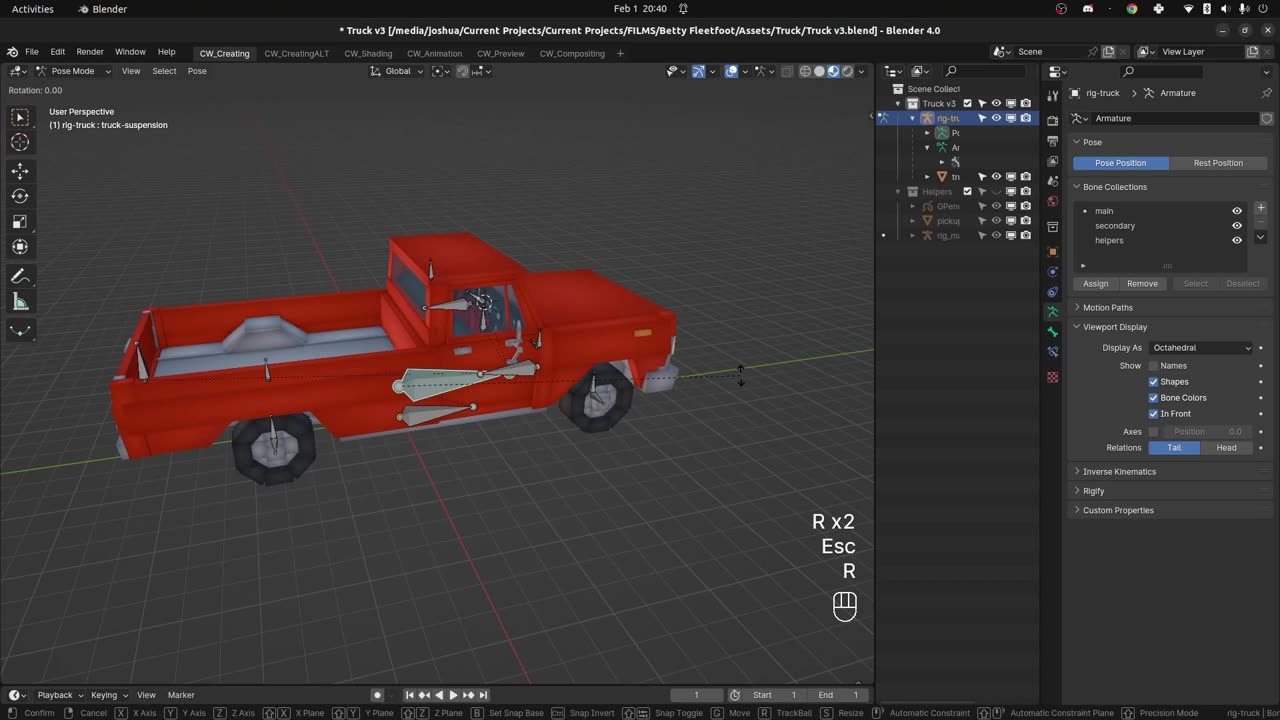Toggle auto keying record button
This screenshot has width=1280, height=720.
(377, 695)
